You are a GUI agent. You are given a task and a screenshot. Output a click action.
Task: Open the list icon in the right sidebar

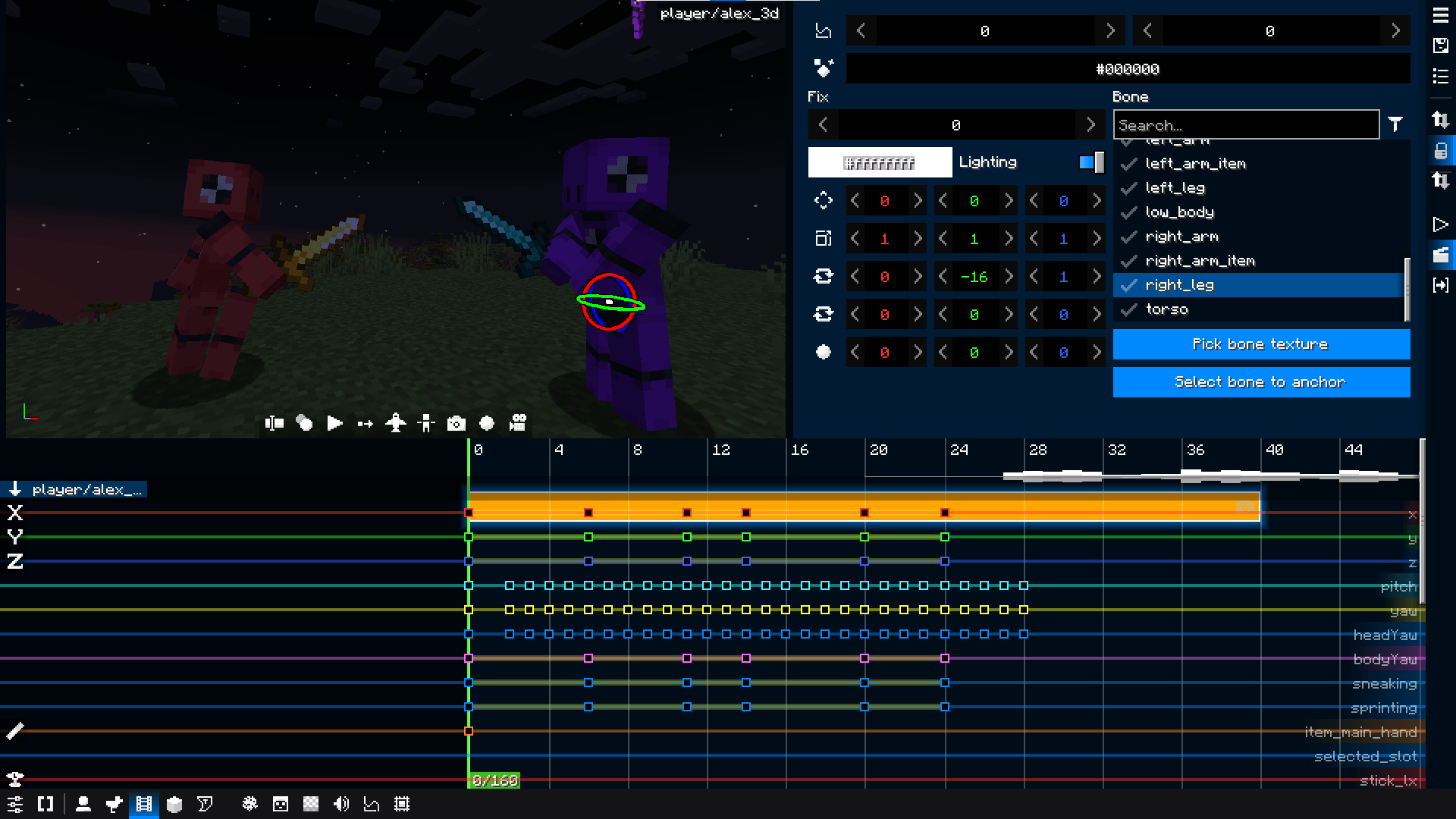tap(1441, 76)
